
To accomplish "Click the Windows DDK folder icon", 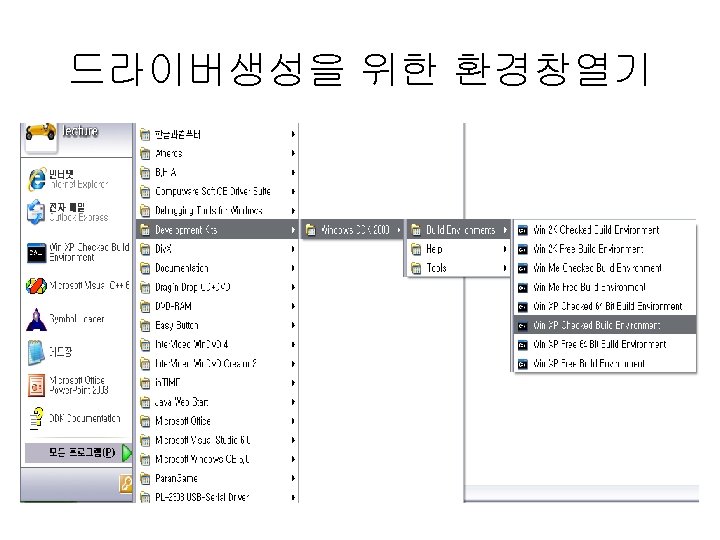I will click(x=311, y=230).
